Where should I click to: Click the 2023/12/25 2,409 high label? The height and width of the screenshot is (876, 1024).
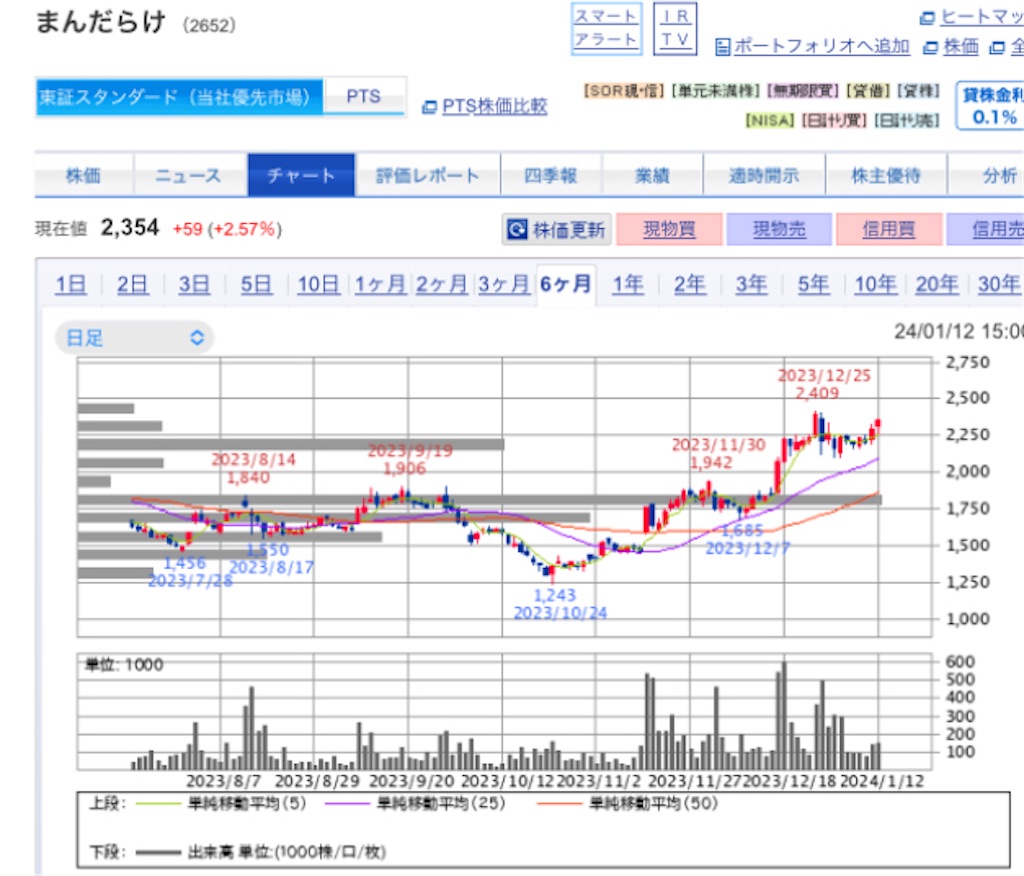point(824,384)
